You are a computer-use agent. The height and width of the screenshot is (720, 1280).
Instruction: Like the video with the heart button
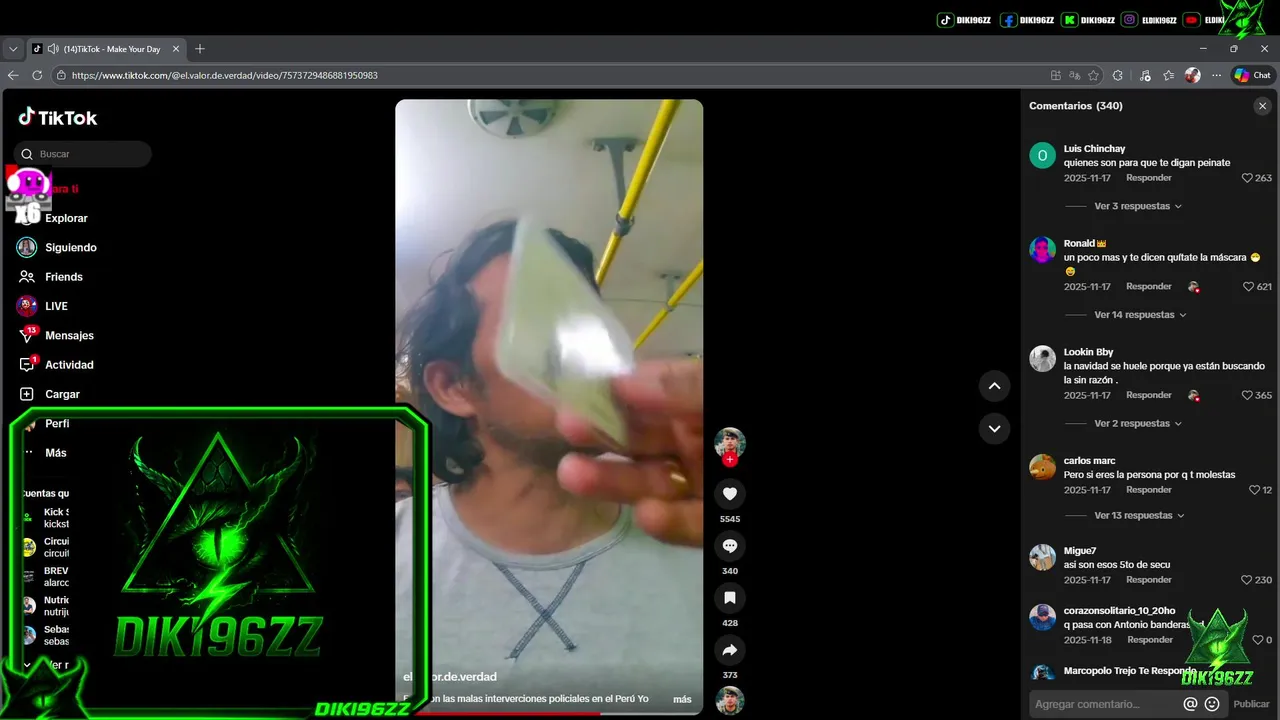[729, 494]
